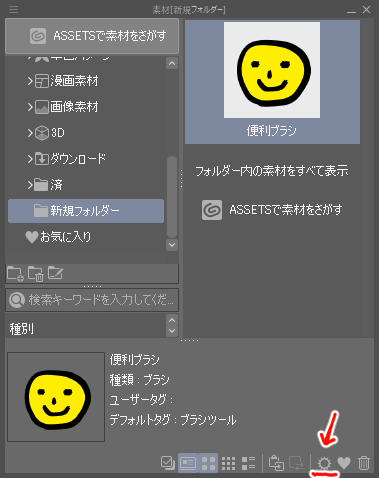Viewport: 379px width, 478px height.
Task: Click the 種別 scroll down arrow
Action: click(x=172, y=331)
